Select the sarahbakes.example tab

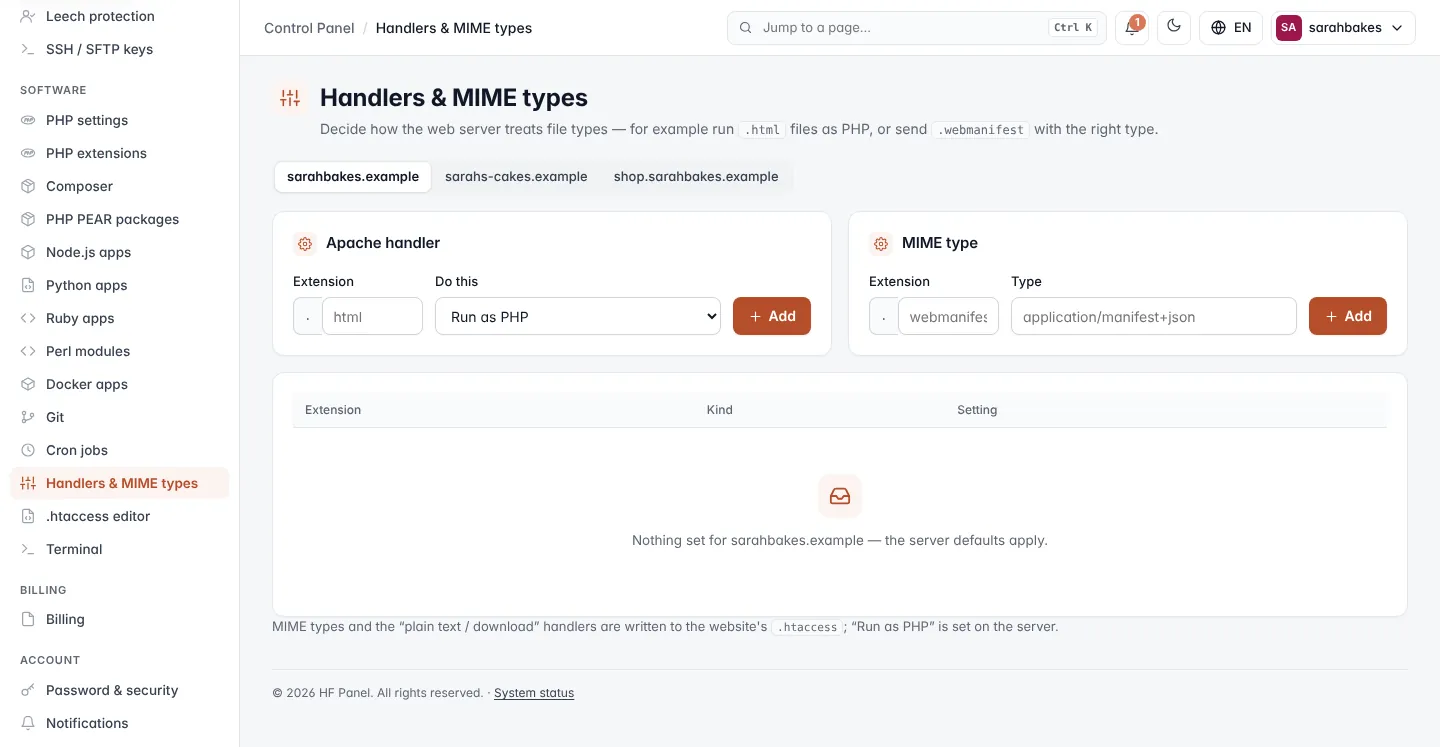(x=353, y=176)
